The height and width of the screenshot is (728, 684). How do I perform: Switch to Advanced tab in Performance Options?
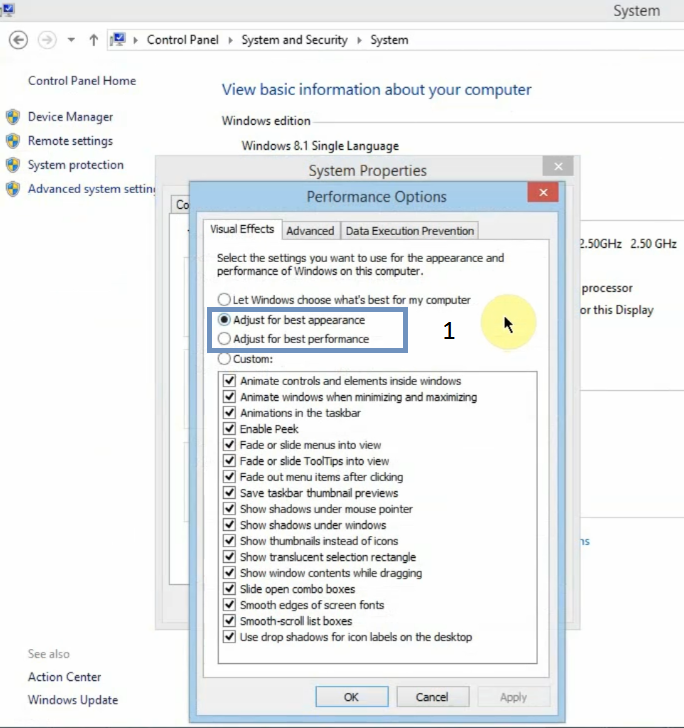(310, 231)
